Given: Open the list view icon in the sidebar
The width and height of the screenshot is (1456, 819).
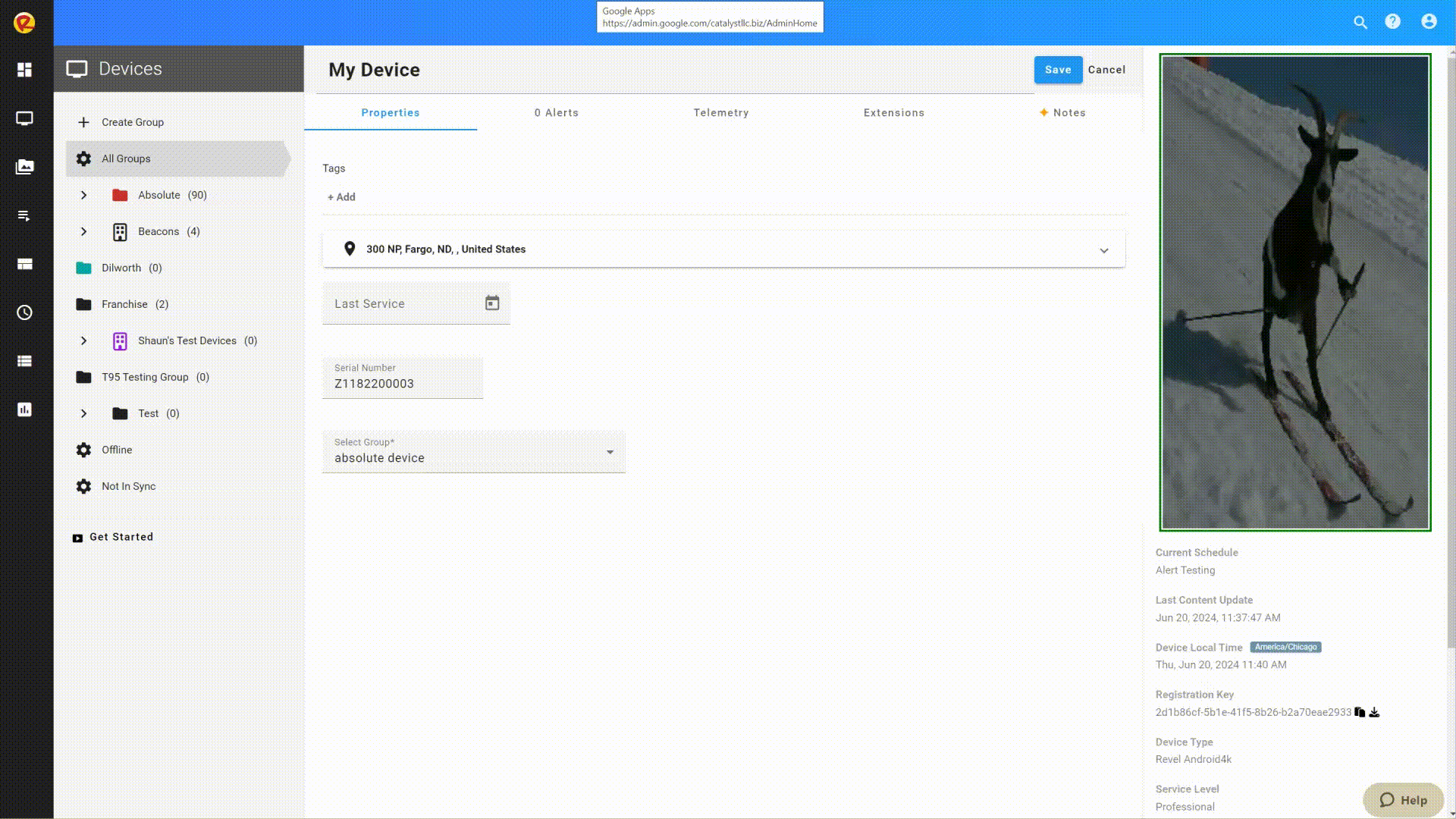Looking at the screenshot, I should 24,361.
